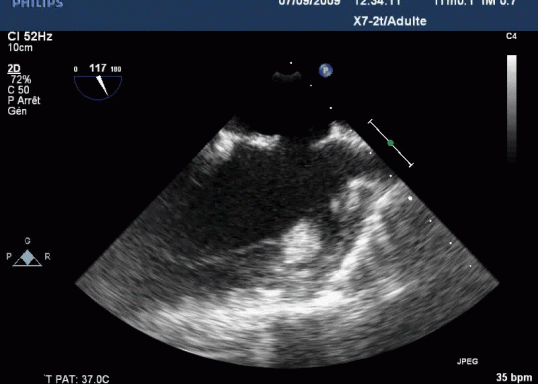Click the Gén frequency setting
538x384 pixels.
17,111
